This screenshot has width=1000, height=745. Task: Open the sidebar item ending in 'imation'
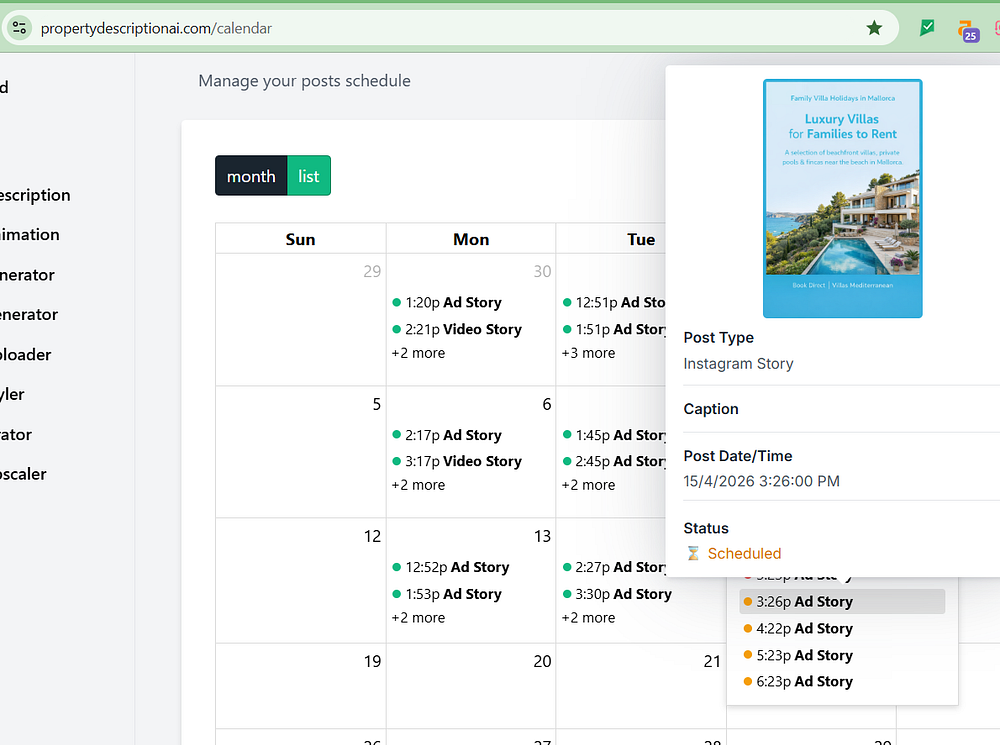click(29, 235)
